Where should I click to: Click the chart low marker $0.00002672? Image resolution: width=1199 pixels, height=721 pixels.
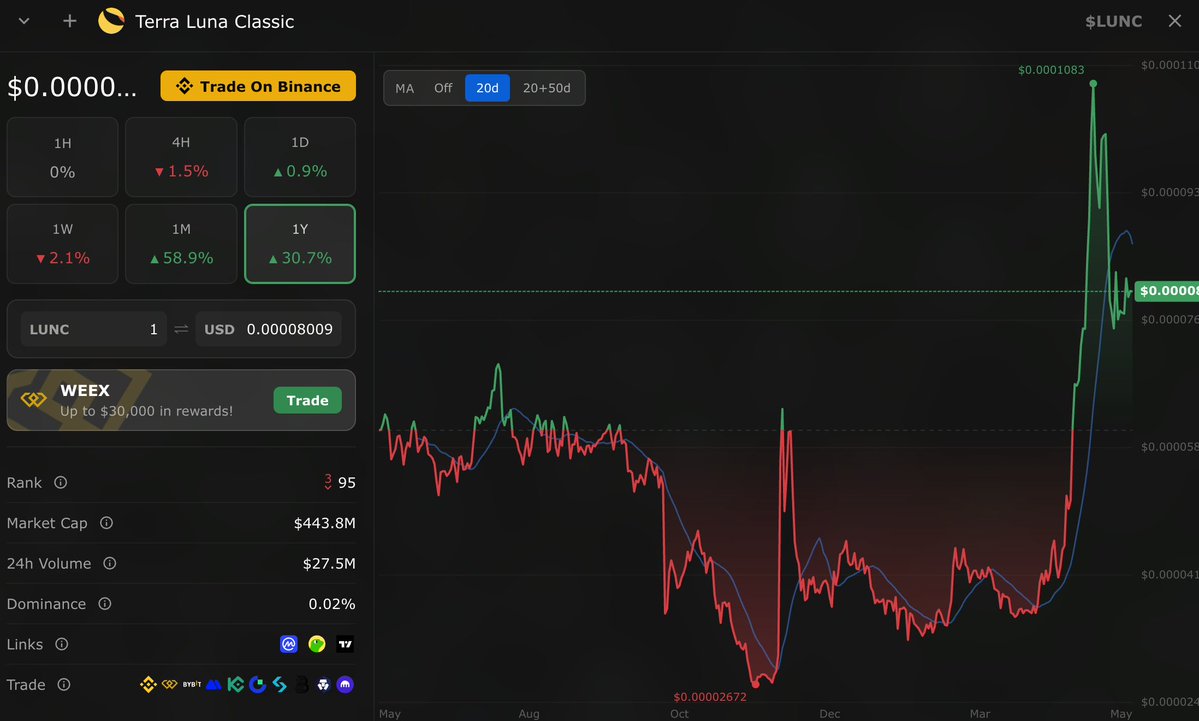point(710,697)
